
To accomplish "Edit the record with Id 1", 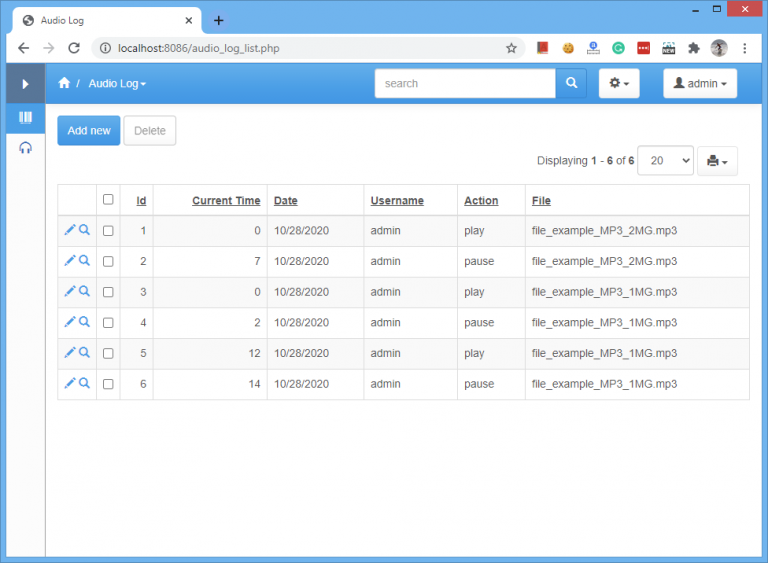I will pyautogui.click(x=70, y=230).
